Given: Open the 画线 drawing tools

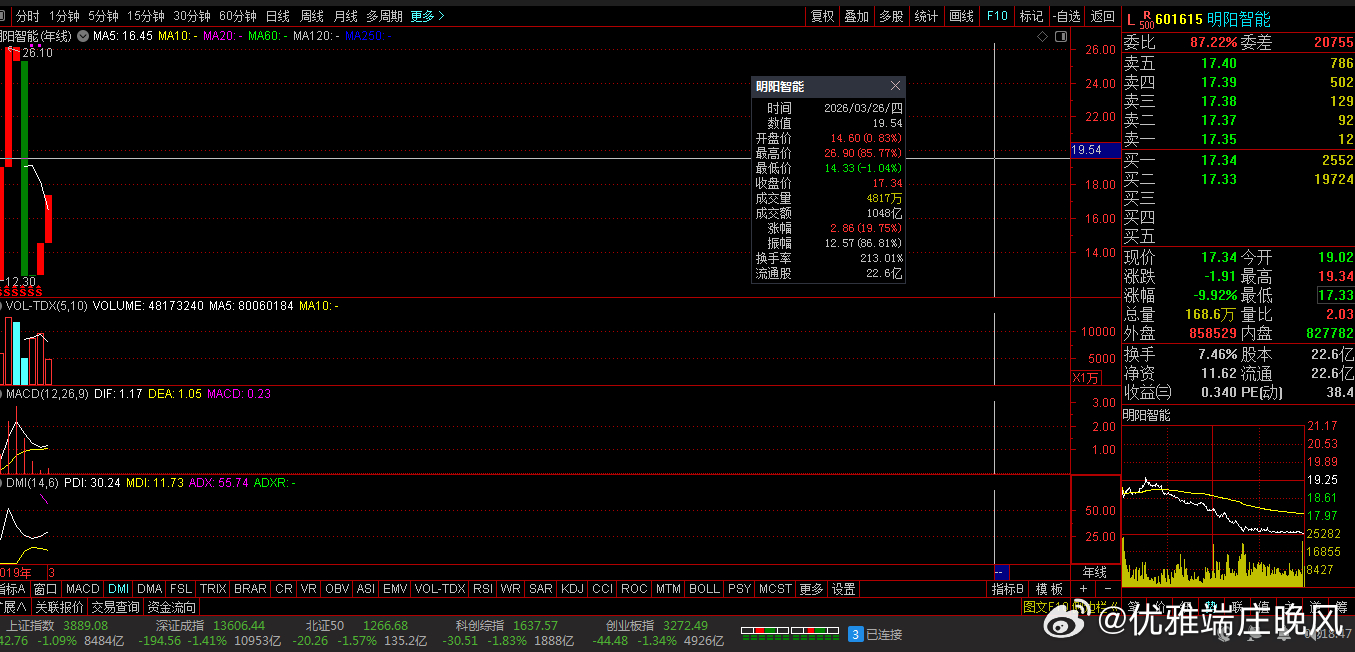Looking at the screenshot, I should click(961, 16).
